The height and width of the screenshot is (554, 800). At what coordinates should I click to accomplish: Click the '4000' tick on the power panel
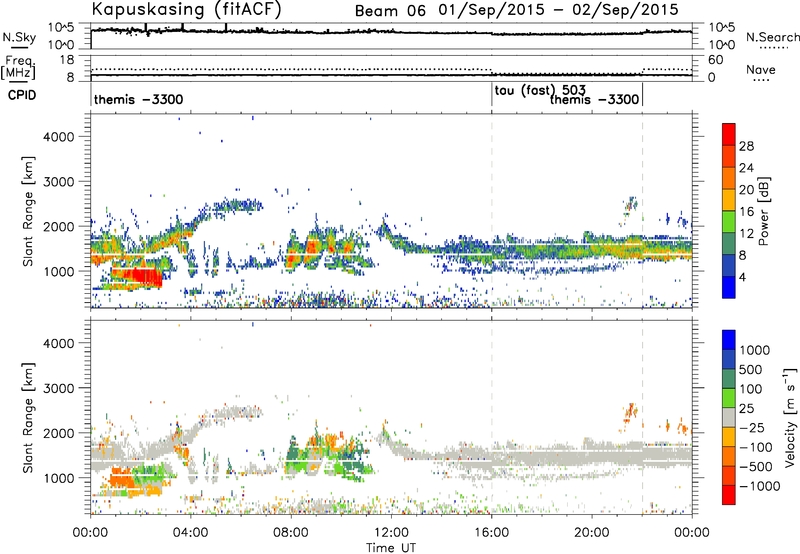coord(58,137)
